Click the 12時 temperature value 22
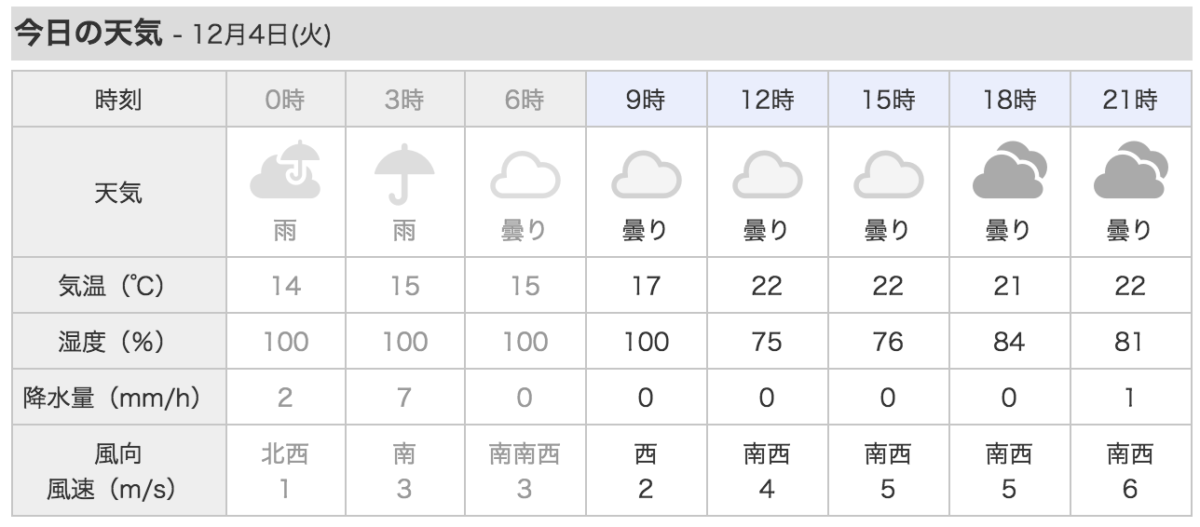 tap(766, 286)
